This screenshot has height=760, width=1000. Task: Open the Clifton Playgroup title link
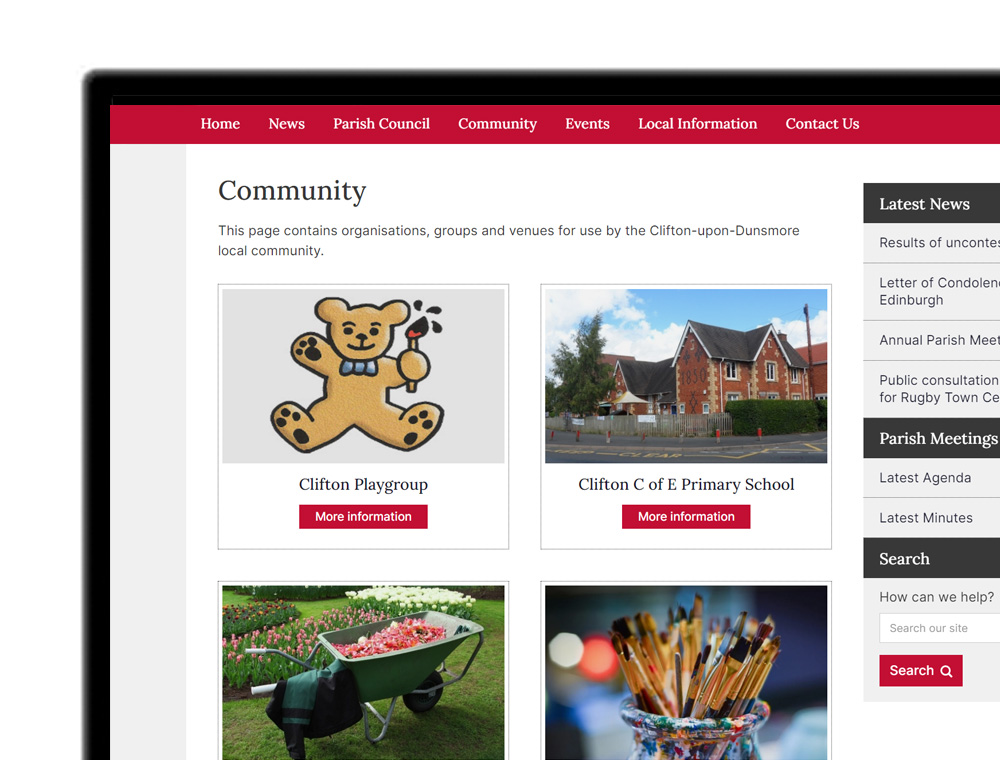click(x=364, y=485)
